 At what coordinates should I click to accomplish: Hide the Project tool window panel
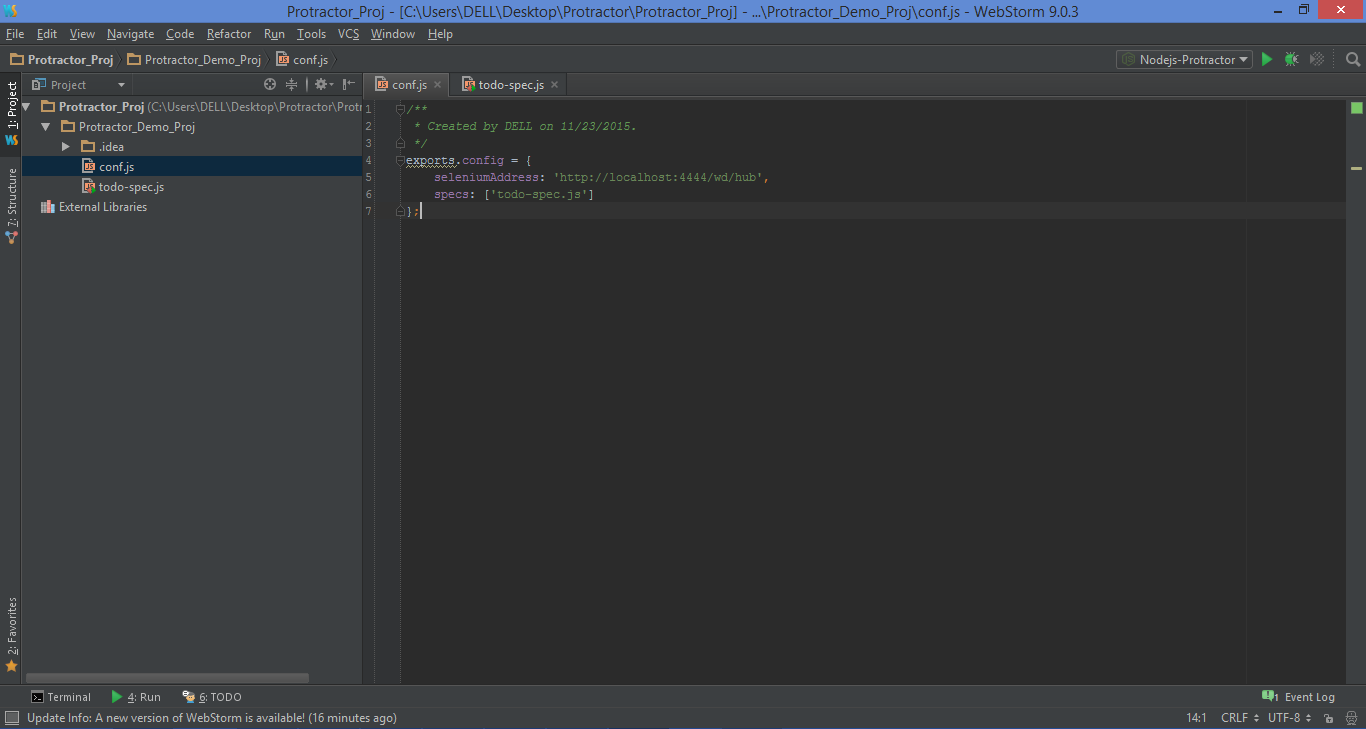347,84
